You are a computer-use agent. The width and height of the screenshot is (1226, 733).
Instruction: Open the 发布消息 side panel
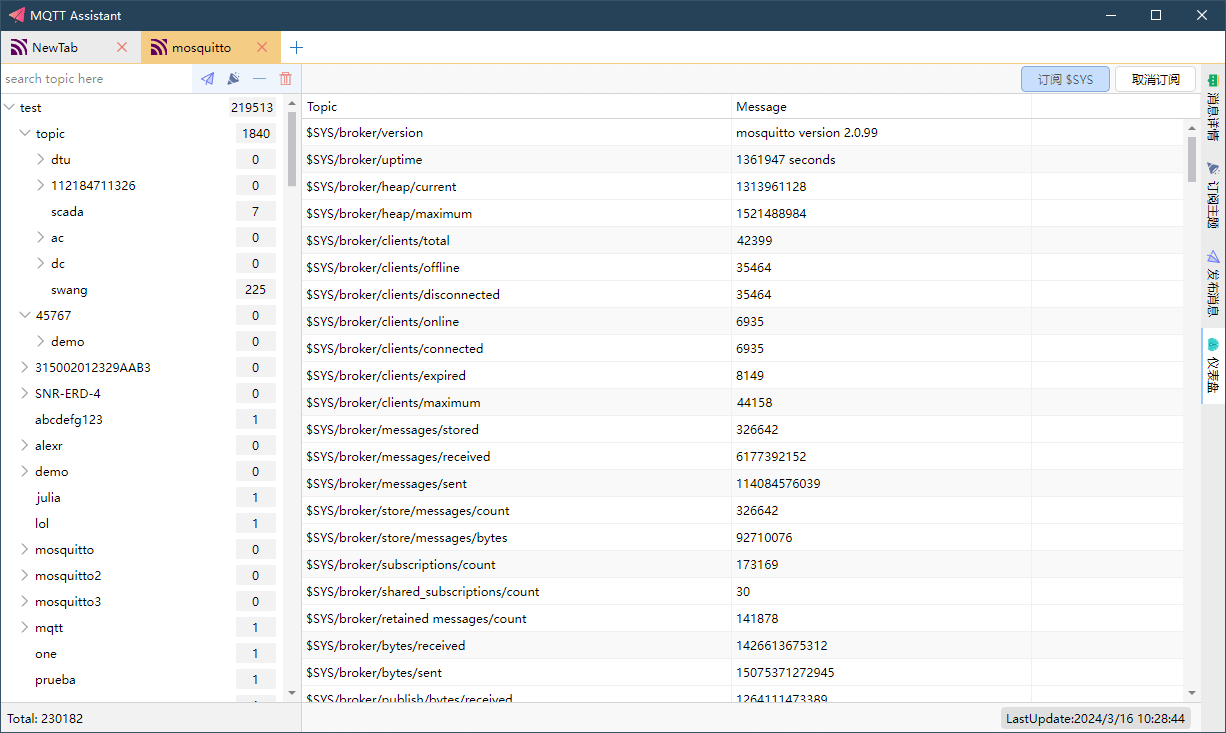[x=1213, y=278]
